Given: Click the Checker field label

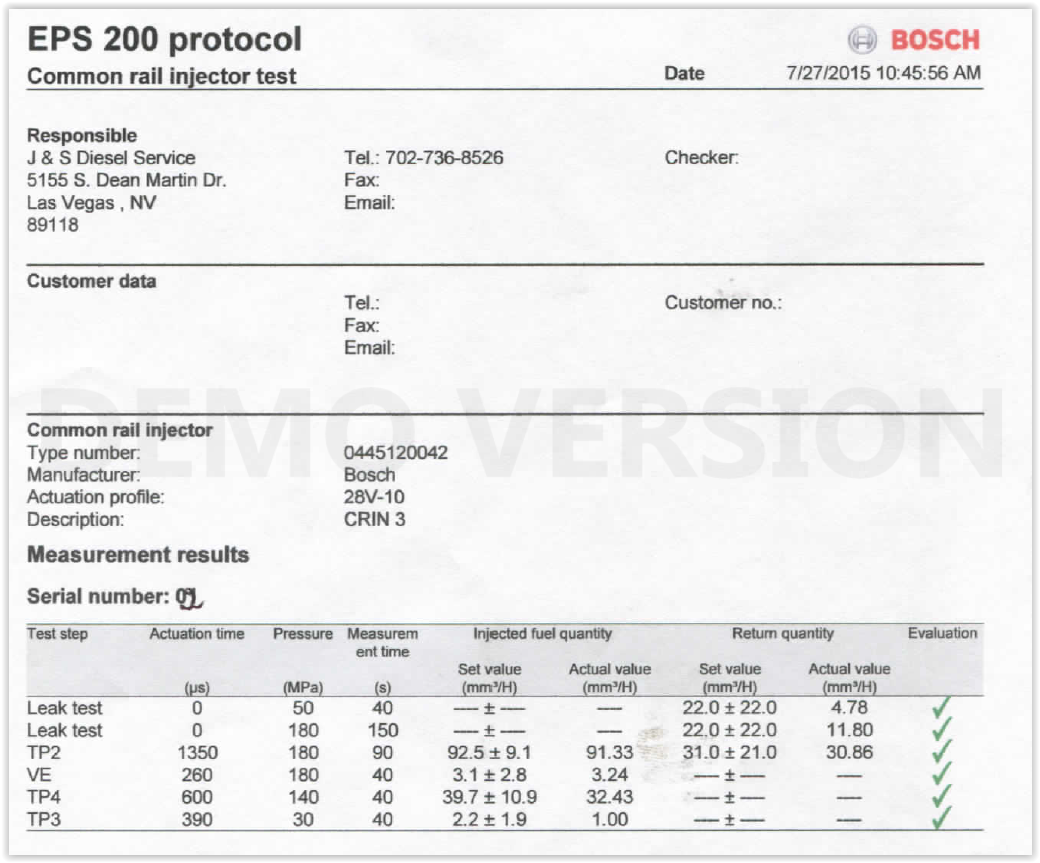Looking at the screenshot, I should pos(701,158).
